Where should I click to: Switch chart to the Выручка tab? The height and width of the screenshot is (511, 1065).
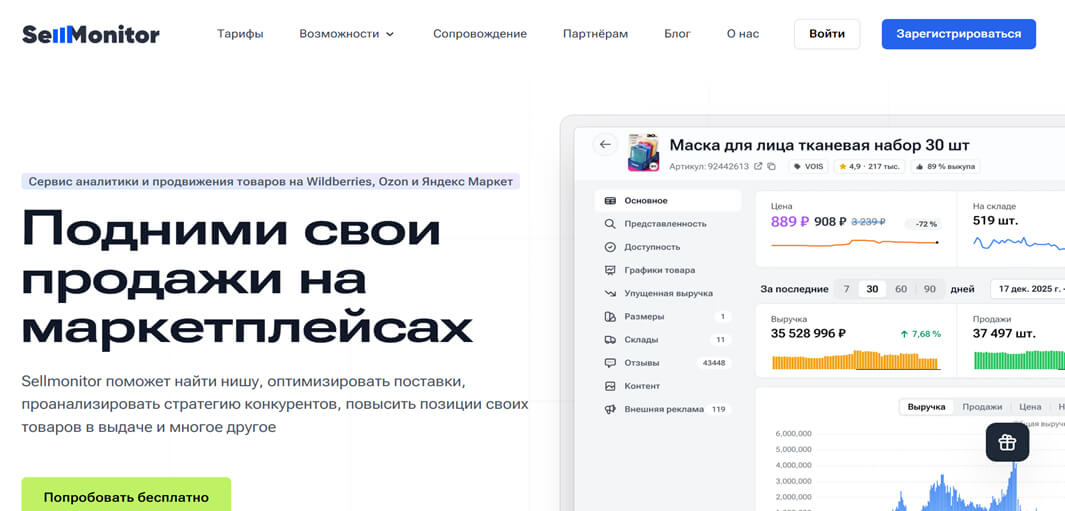[926, 406]
